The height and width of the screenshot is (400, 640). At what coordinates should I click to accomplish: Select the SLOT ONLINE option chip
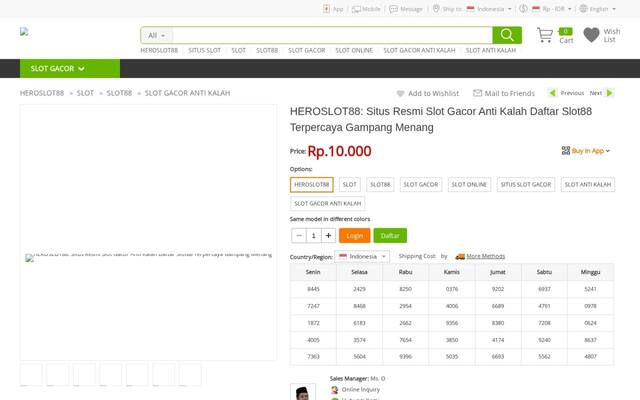pos(469,184)
